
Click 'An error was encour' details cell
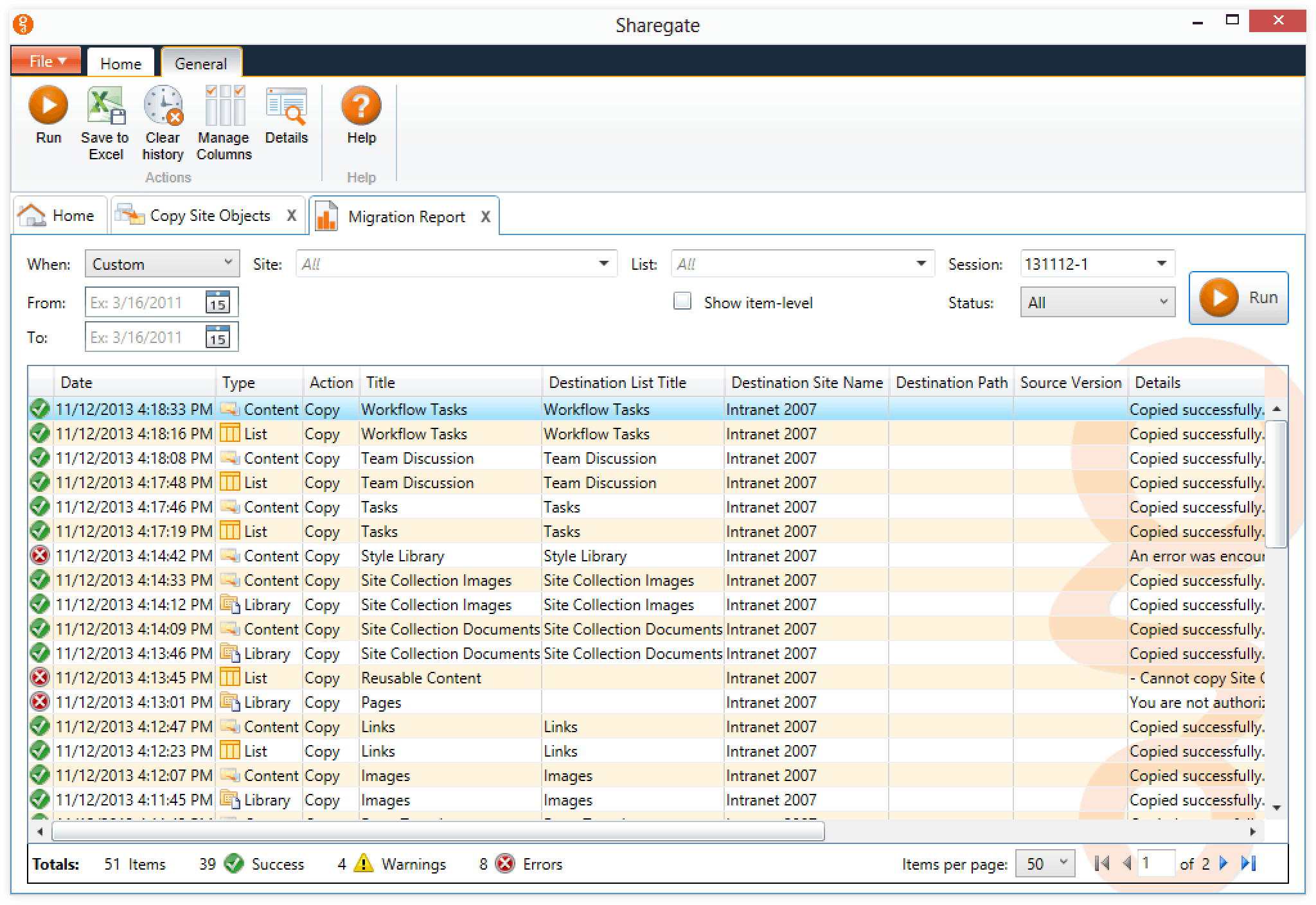(x=1196, y=556)
